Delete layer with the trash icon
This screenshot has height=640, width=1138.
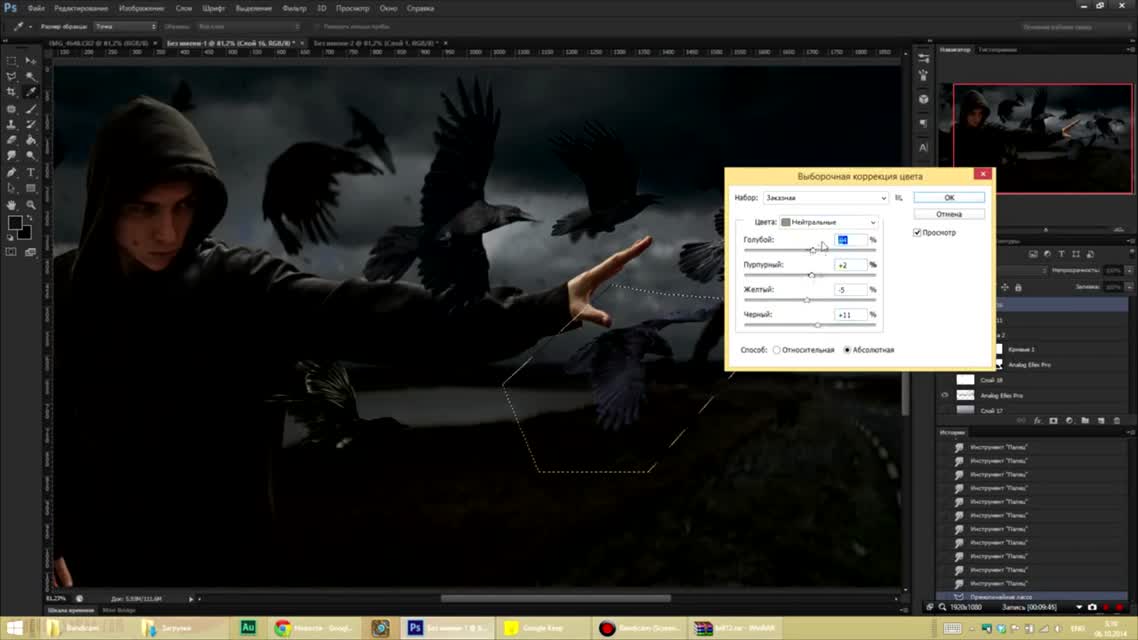click(x=1117, y=421)
